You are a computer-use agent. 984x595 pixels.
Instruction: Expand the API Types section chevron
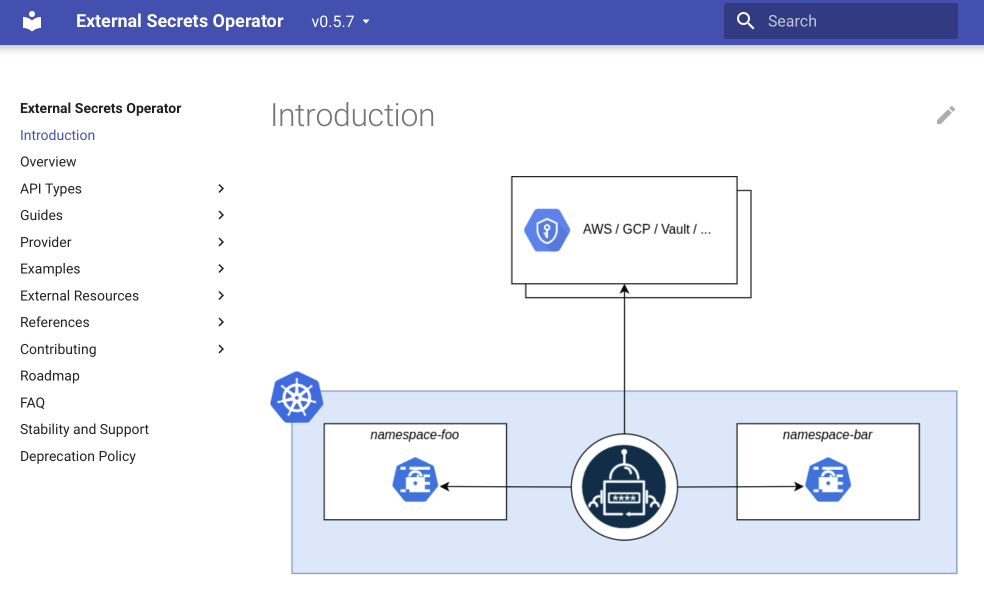pyautogui.click(x=221, y=188)
